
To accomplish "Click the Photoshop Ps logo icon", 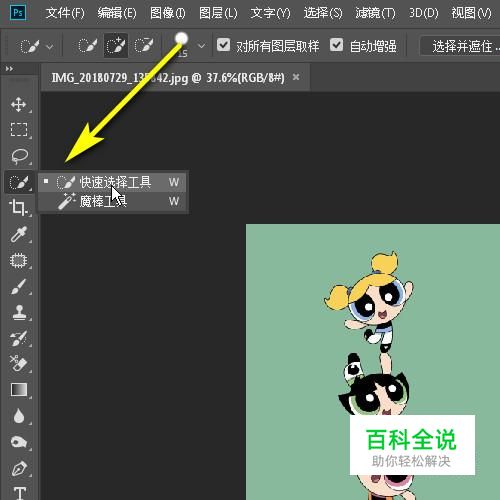I will (18, 13).
